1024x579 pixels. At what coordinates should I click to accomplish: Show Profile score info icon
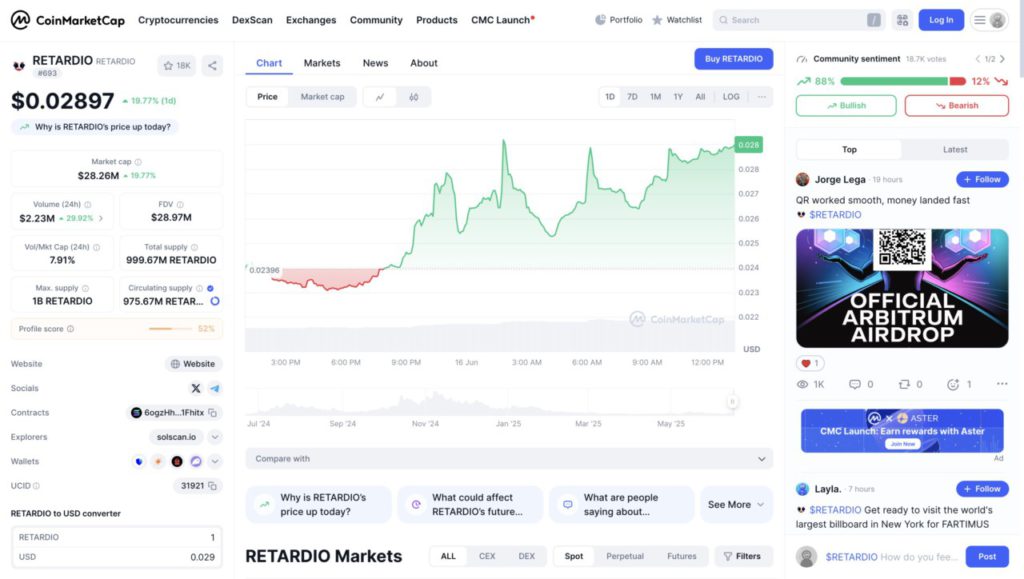click(71, 329)
